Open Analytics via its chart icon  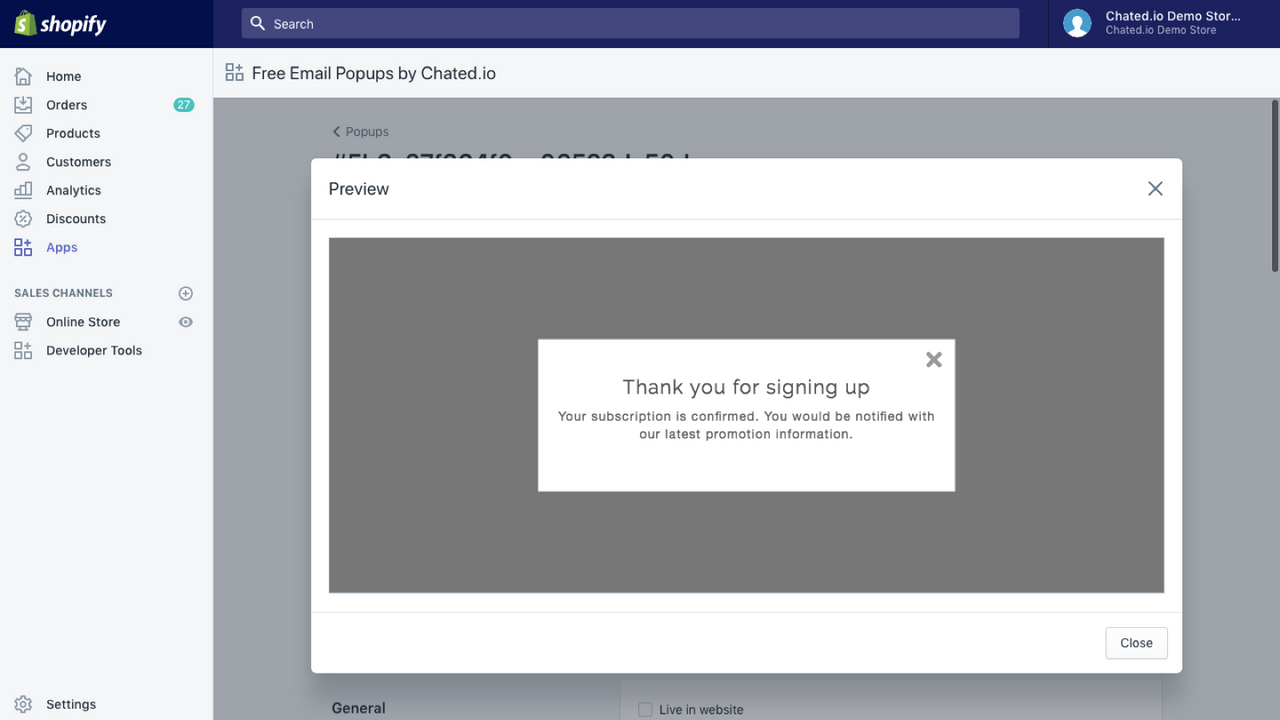click(22, 190)
